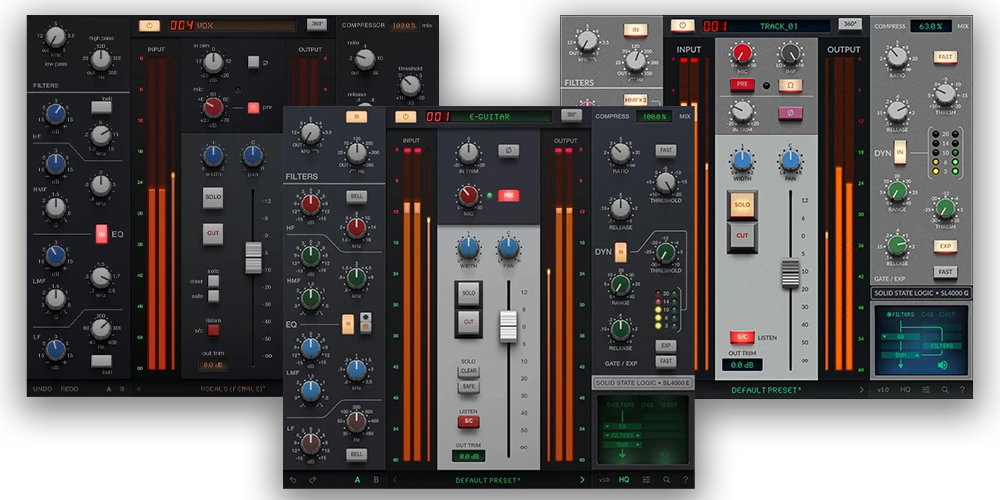Click lit SOLO button in TRACK_01 plugin

742,205
